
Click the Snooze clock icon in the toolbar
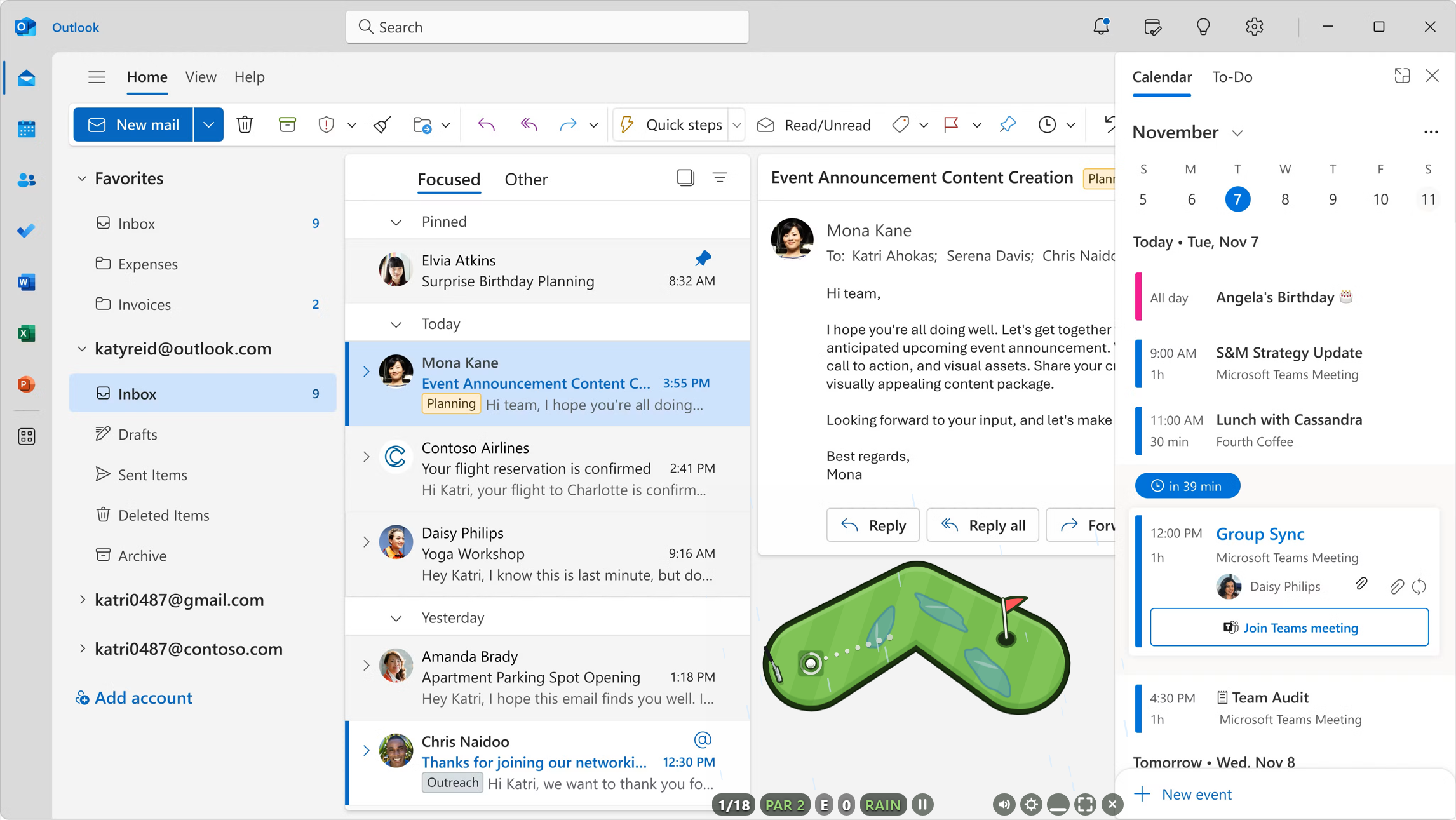1047,124
